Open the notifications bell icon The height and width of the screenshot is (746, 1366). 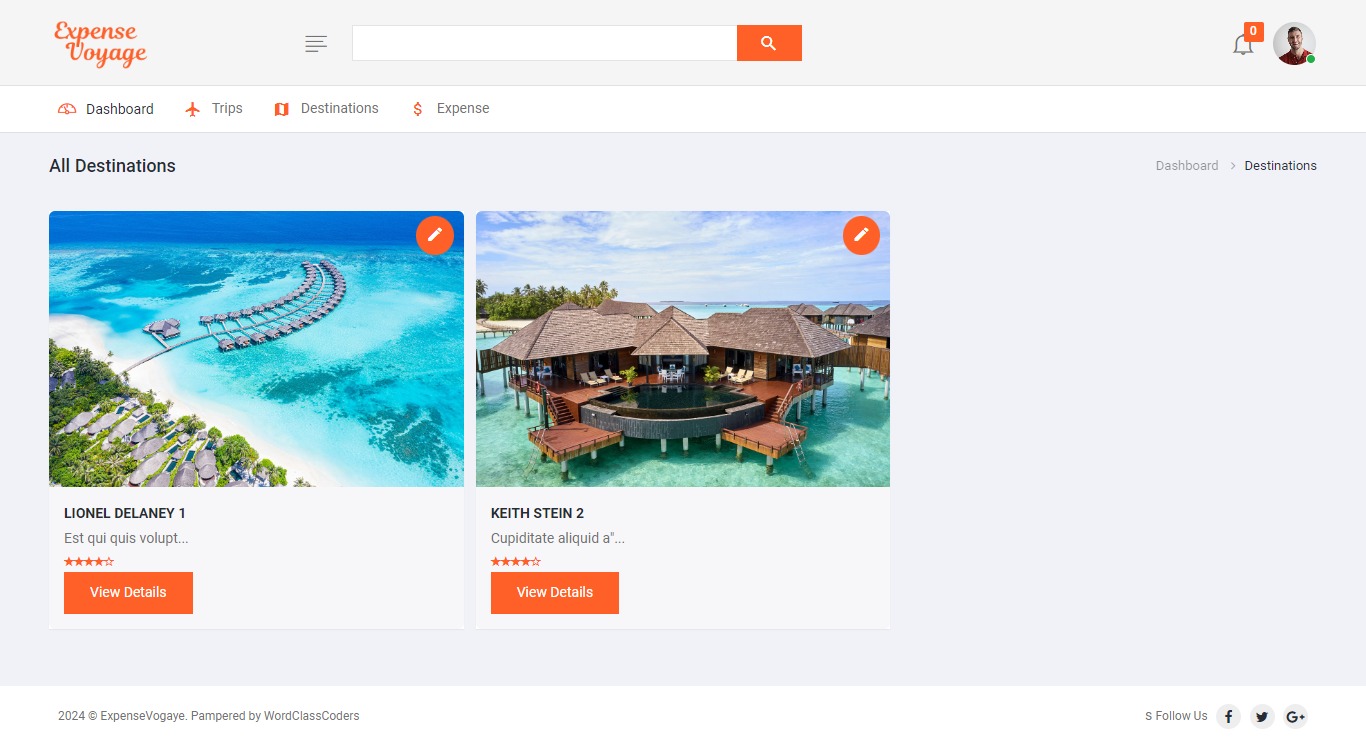point(1243,45)
